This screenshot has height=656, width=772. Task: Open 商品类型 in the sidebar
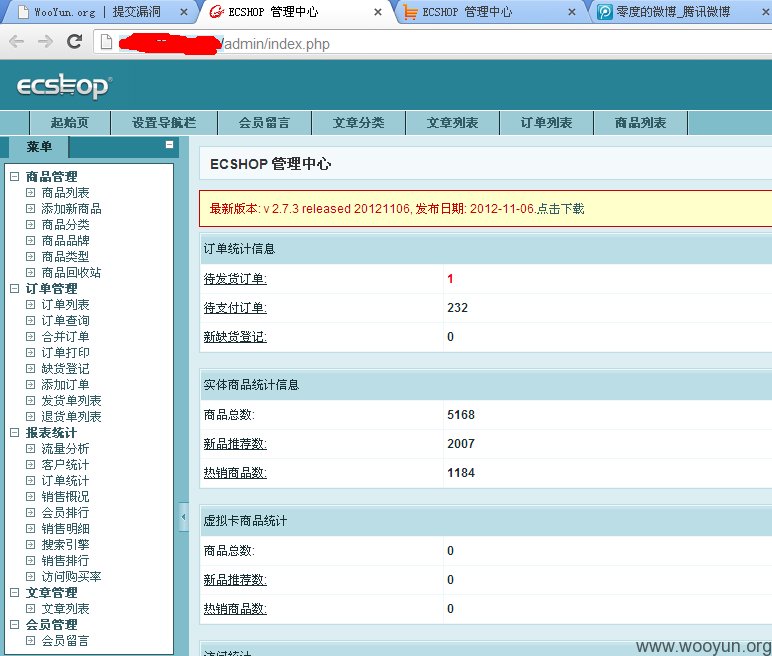(65, 257)
